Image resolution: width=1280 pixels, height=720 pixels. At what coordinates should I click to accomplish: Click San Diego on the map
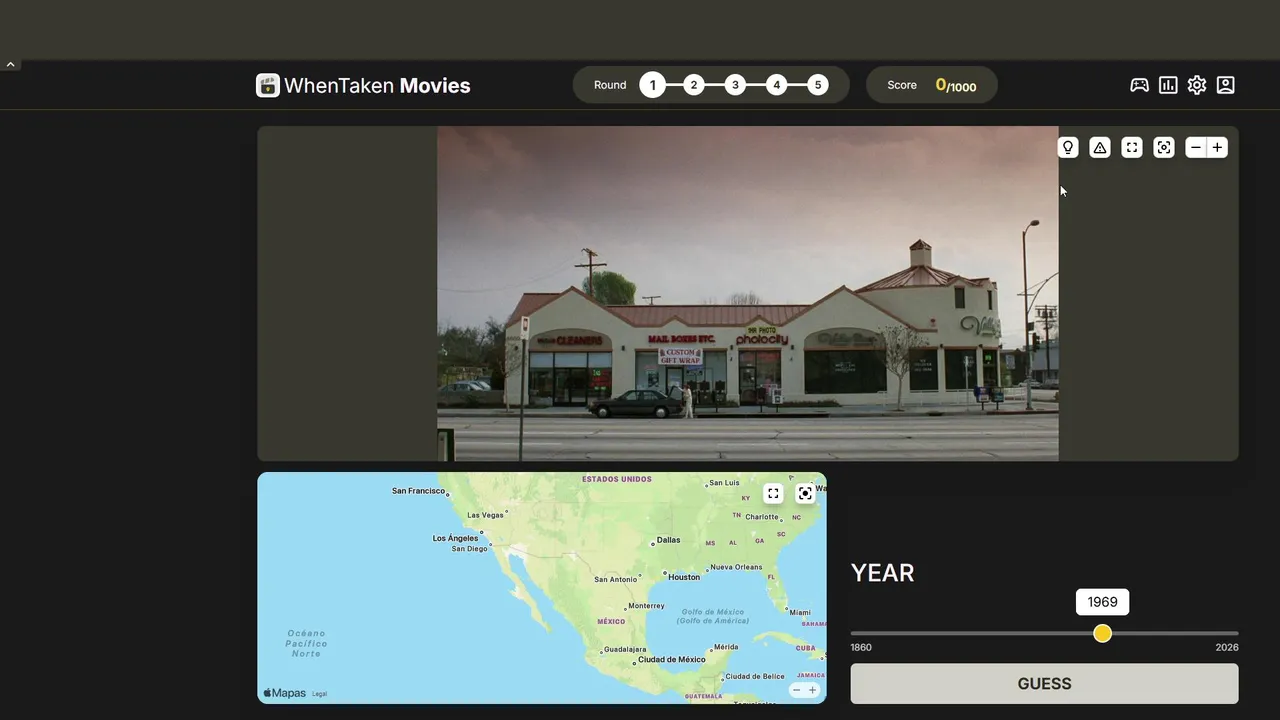click(x=469, y=548)
